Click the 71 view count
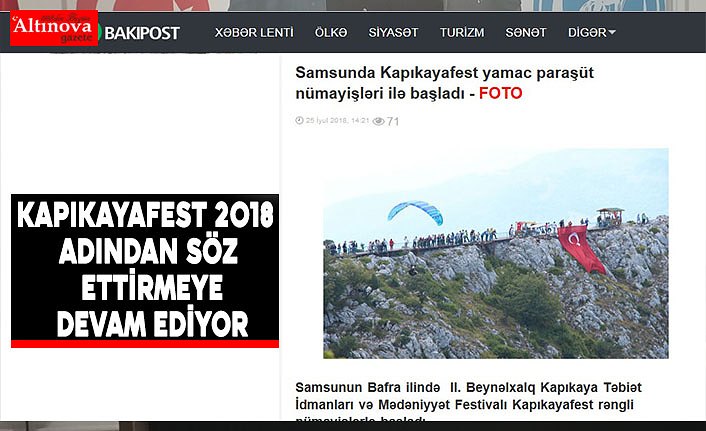 393,121
